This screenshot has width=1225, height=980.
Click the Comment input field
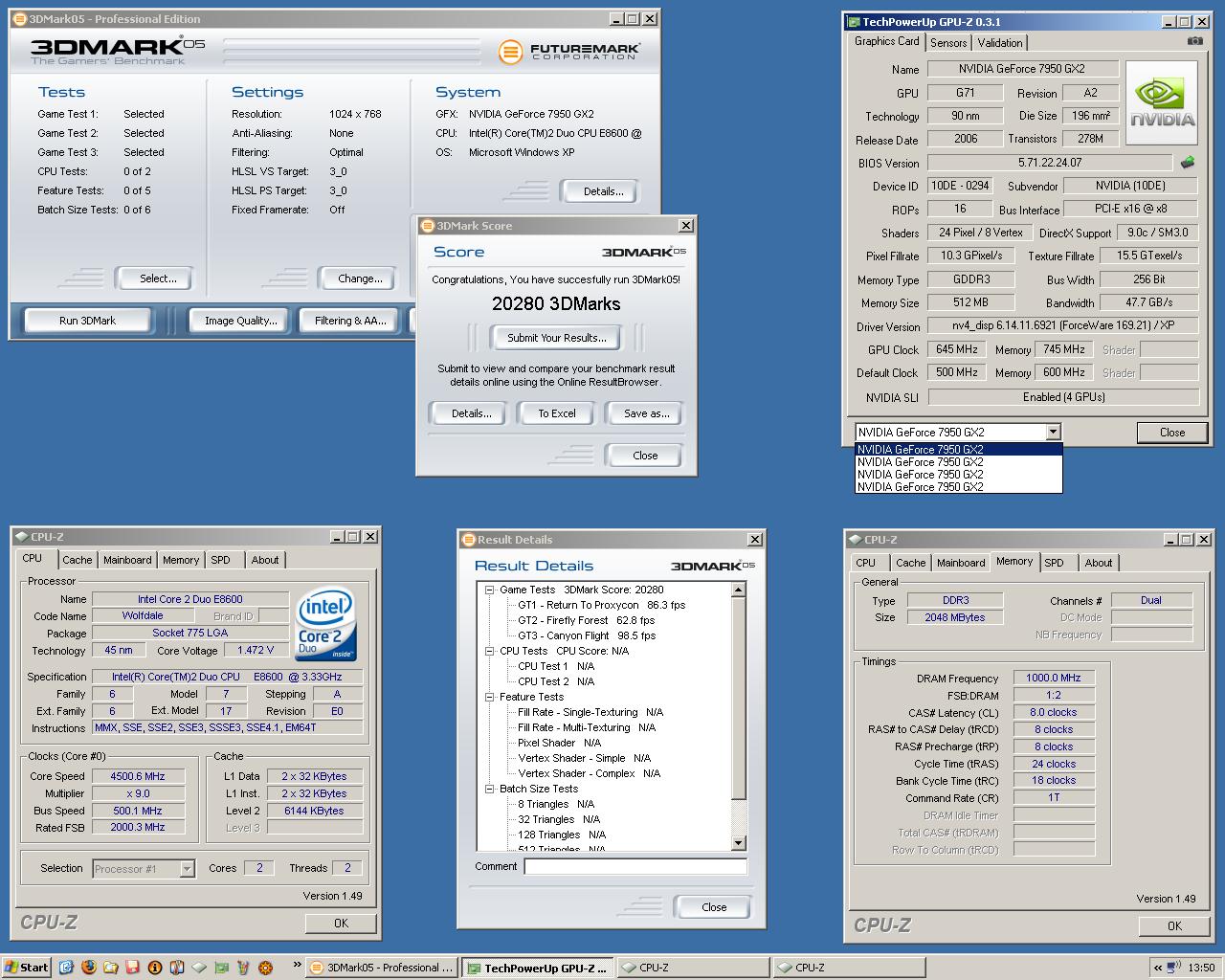click(635, 866)
